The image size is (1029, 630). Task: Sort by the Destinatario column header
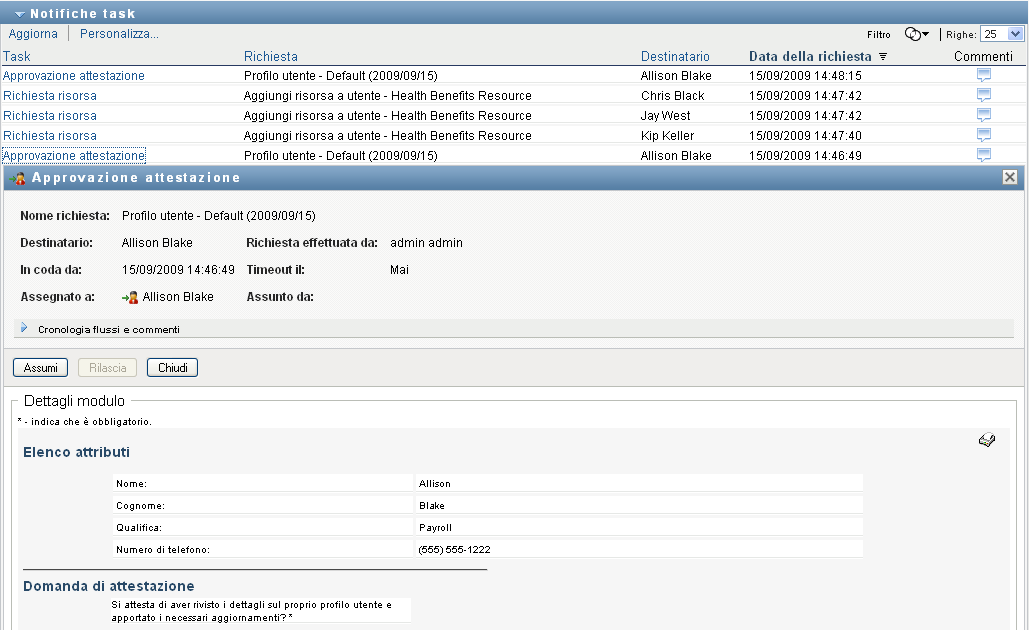(x=675, y=56)
